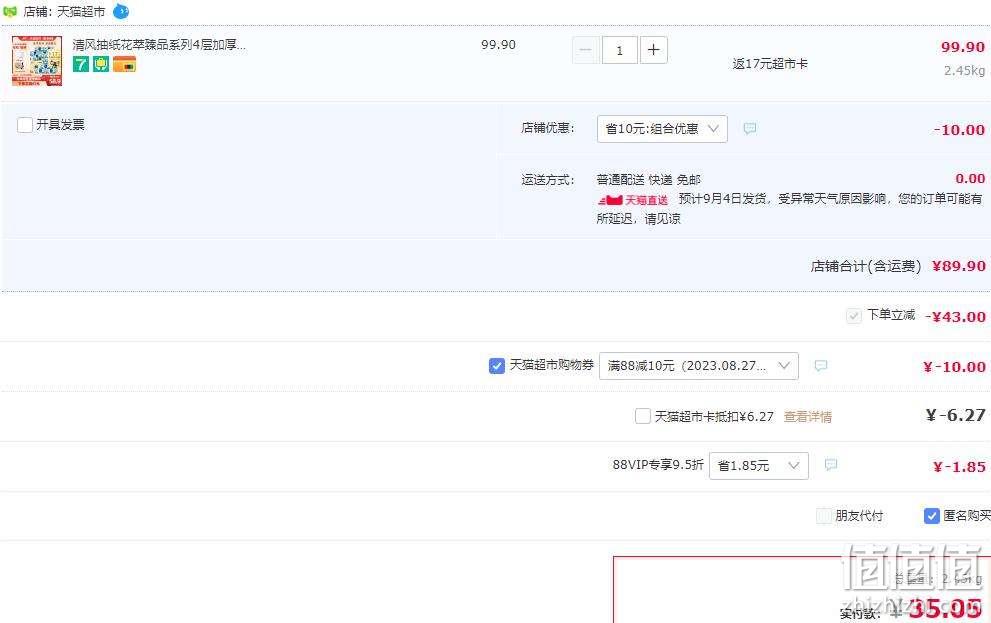Click the ¥-6.27 card deduction amount

coord(955,416)
